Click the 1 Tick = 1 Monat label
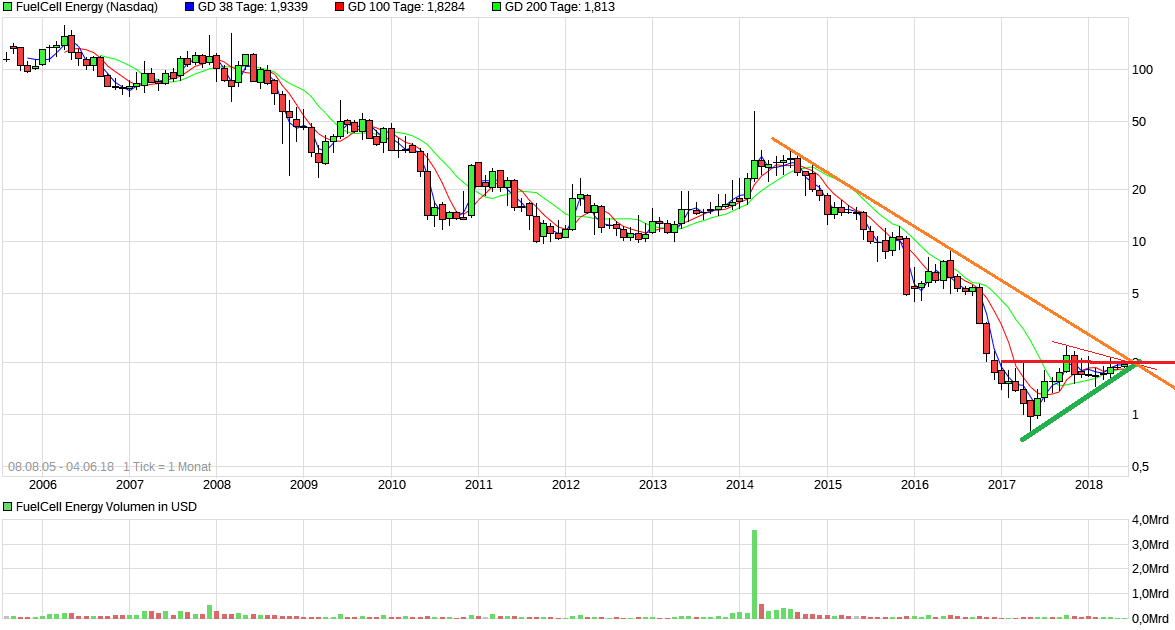This screenshot has width=1175, height=630. point(168,466)
